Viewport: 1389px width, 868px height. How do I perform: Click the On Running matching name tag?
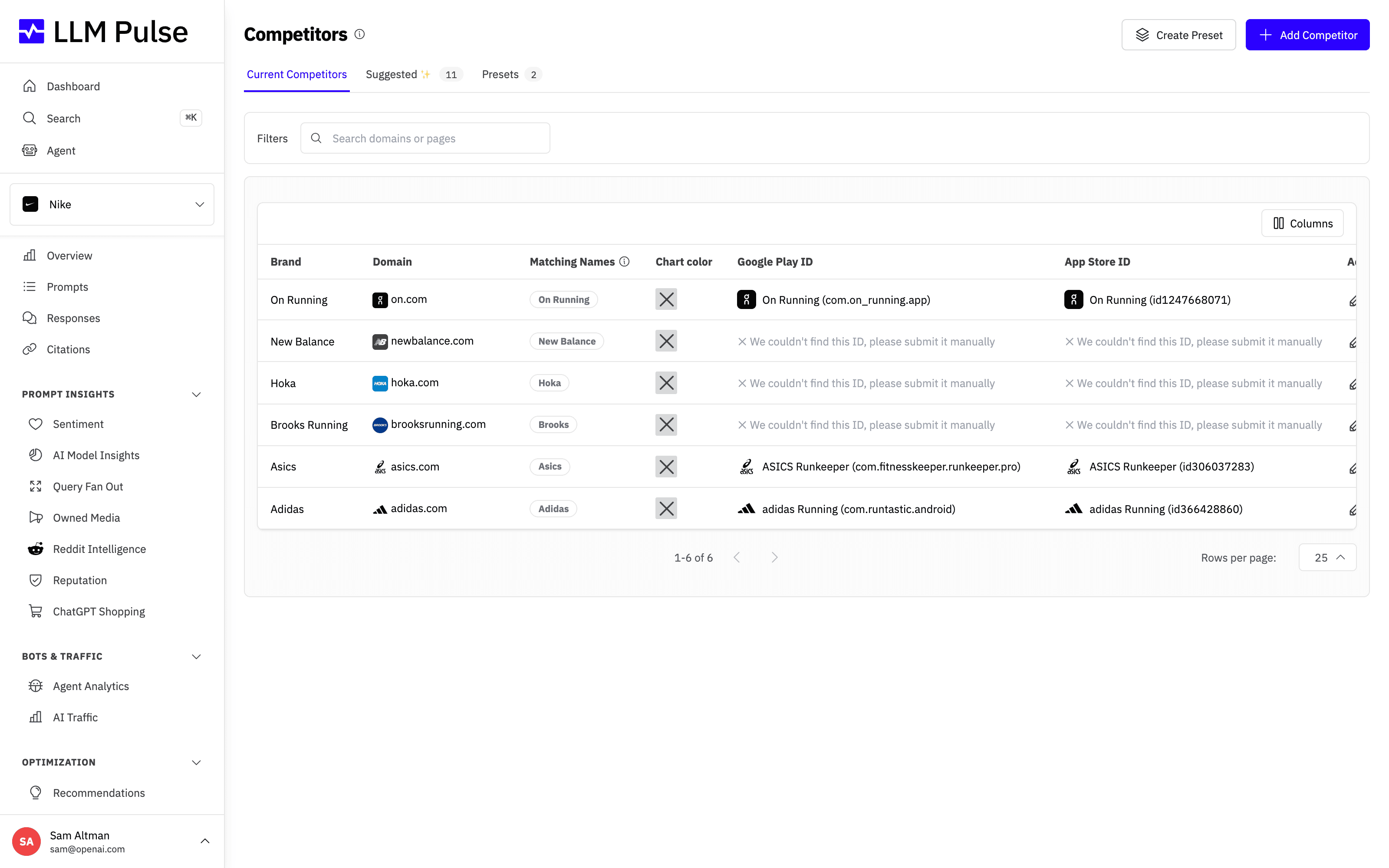(x=564, y=299)
